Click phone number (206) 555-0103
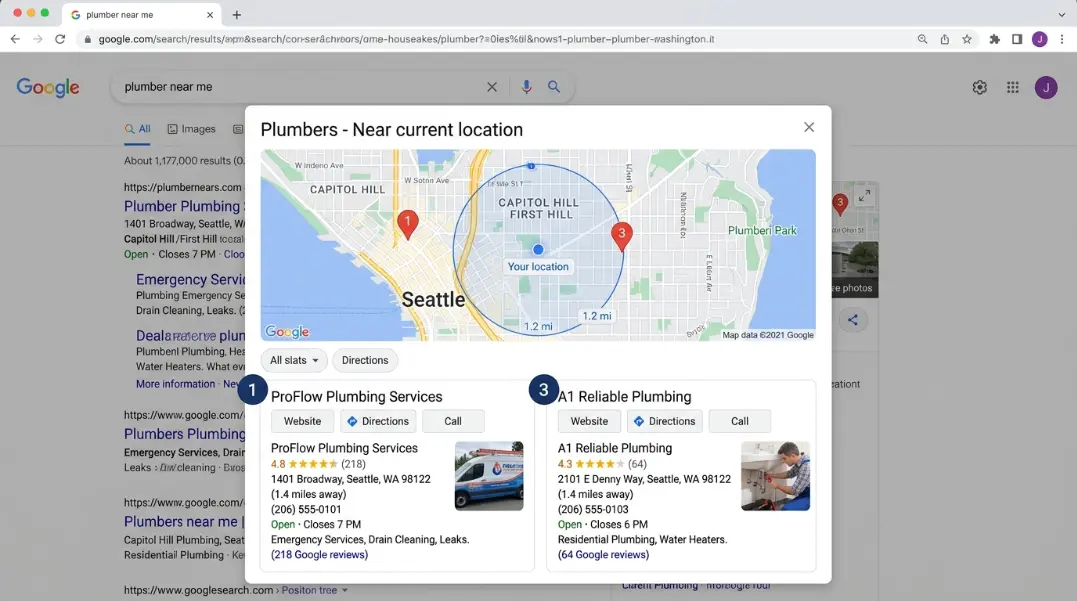Screen dimensions: 1077x601 coord(593,509)
